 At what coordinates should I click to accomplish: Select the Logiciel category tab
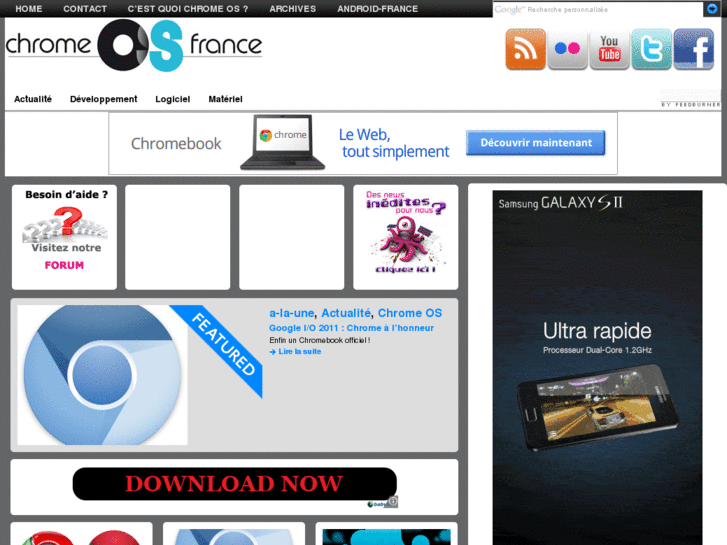[x=172, y=99]
